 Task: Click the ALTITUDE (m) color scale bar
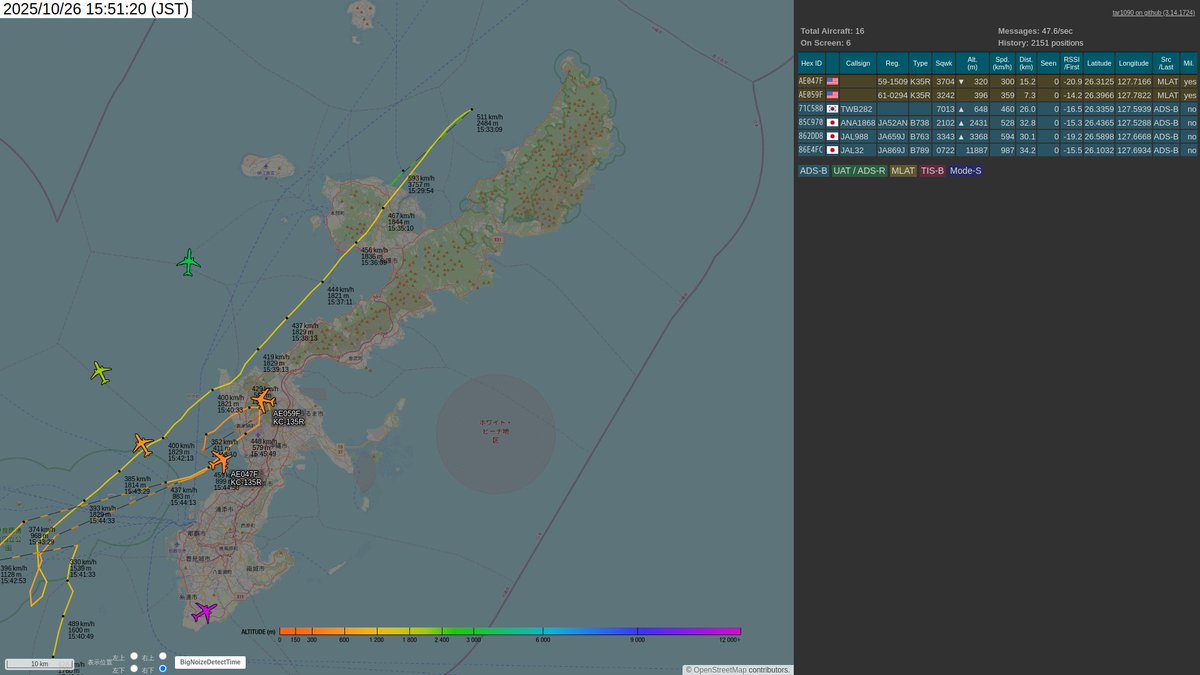[x=510, y=632]
